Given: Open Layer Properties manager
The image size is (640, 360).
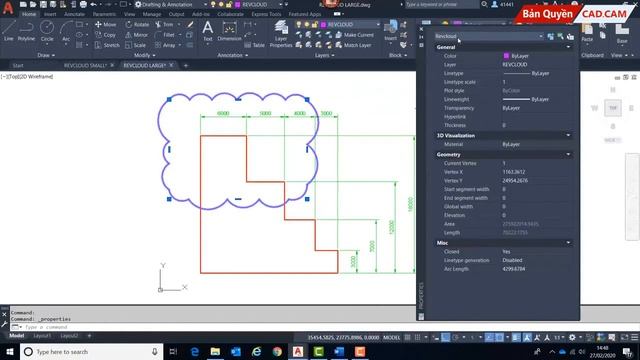Looking at the screenshot, I should pyautogui.click(x=281, y=33).
